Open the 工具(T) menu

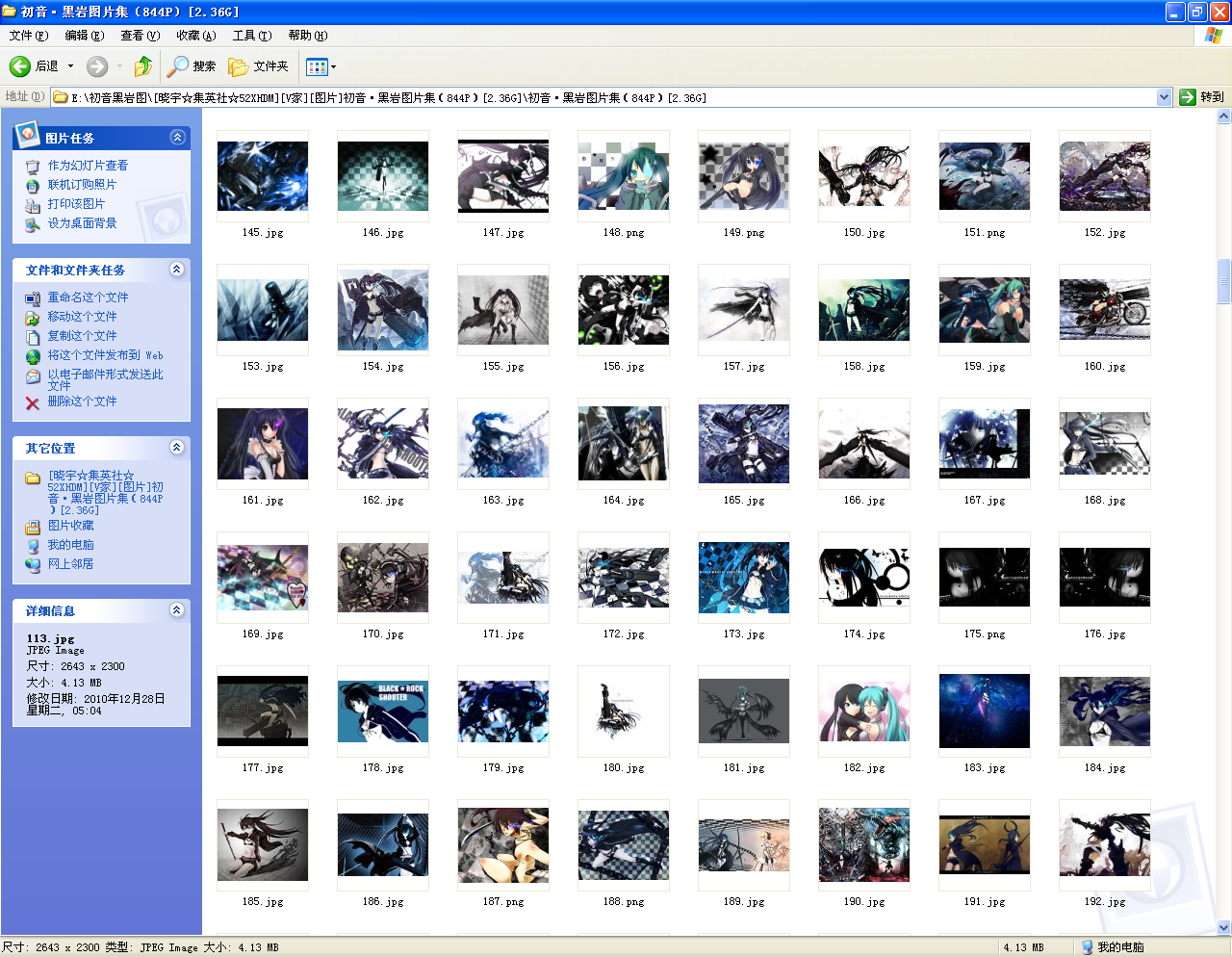251,36
